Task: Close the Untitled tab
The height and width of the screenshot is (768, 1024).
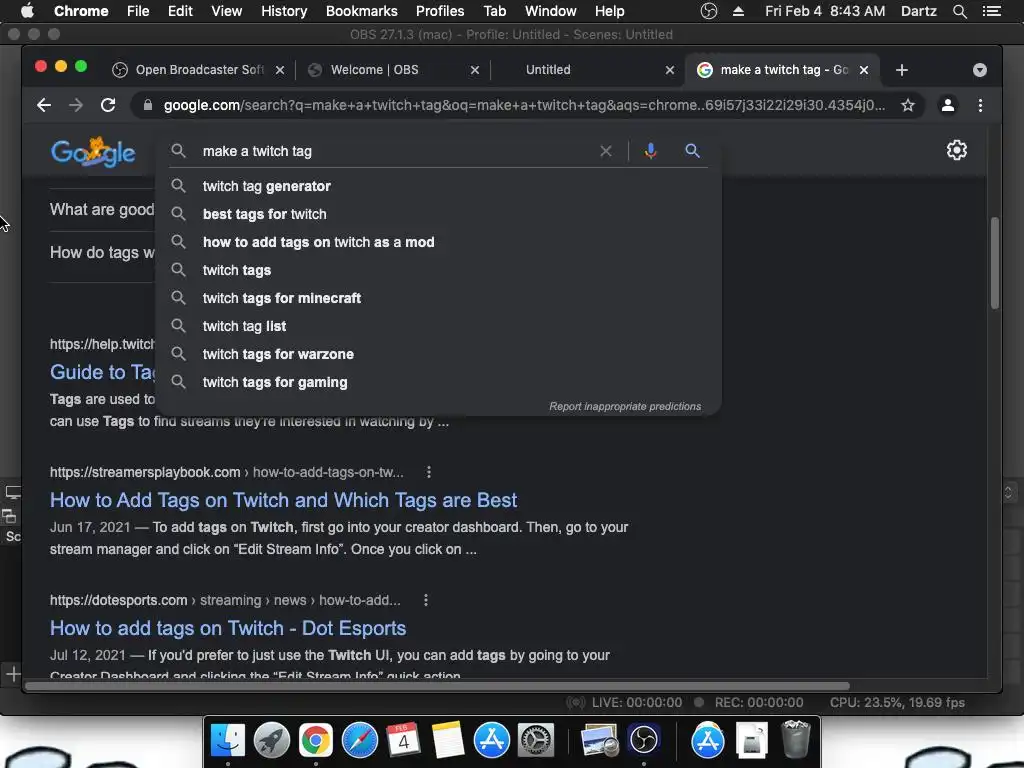Action: pyautogui.click(x=669, y=70)
